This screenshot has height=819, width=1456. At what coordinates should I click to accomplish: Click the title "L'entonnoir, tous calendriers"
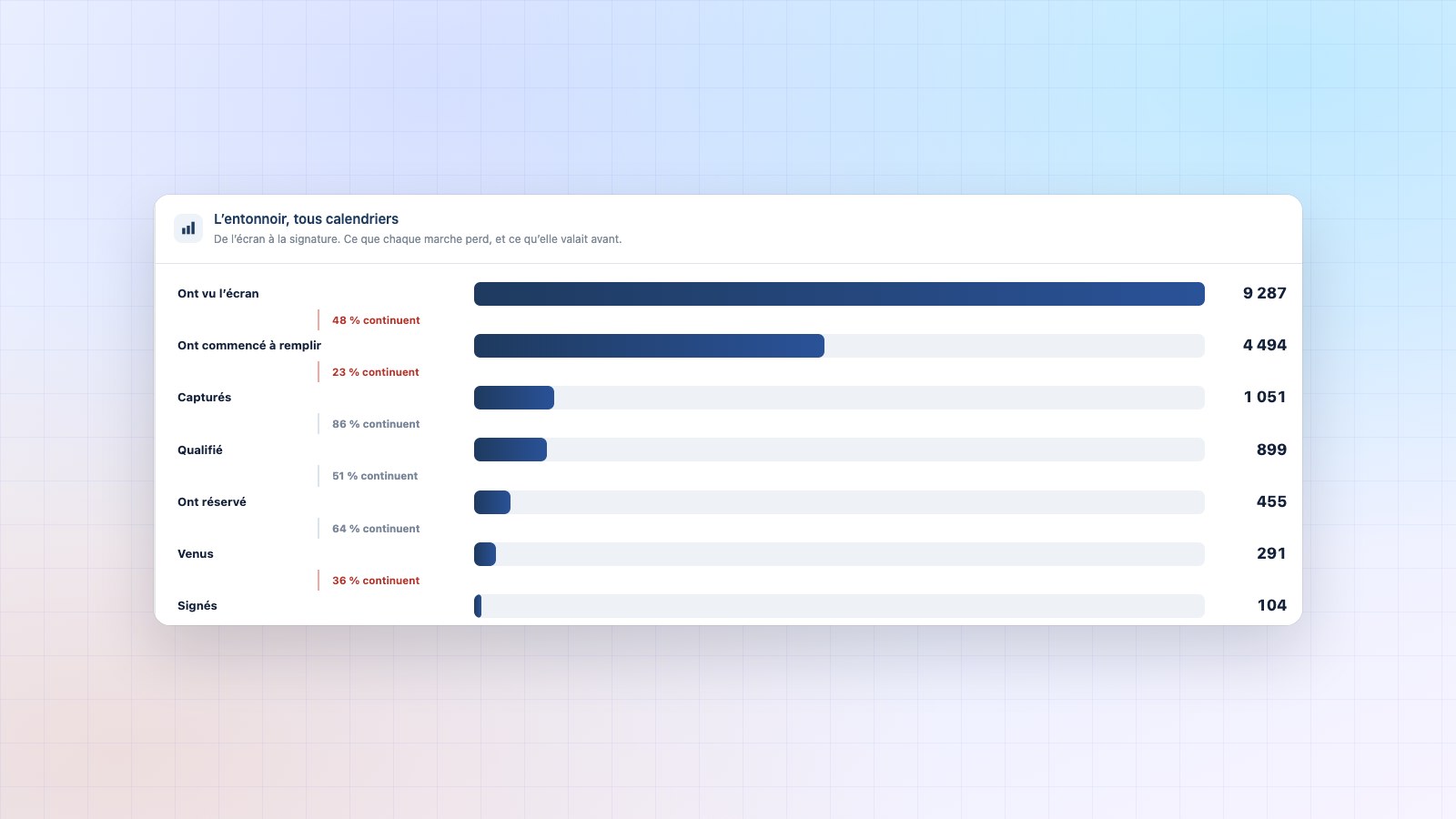306,219
